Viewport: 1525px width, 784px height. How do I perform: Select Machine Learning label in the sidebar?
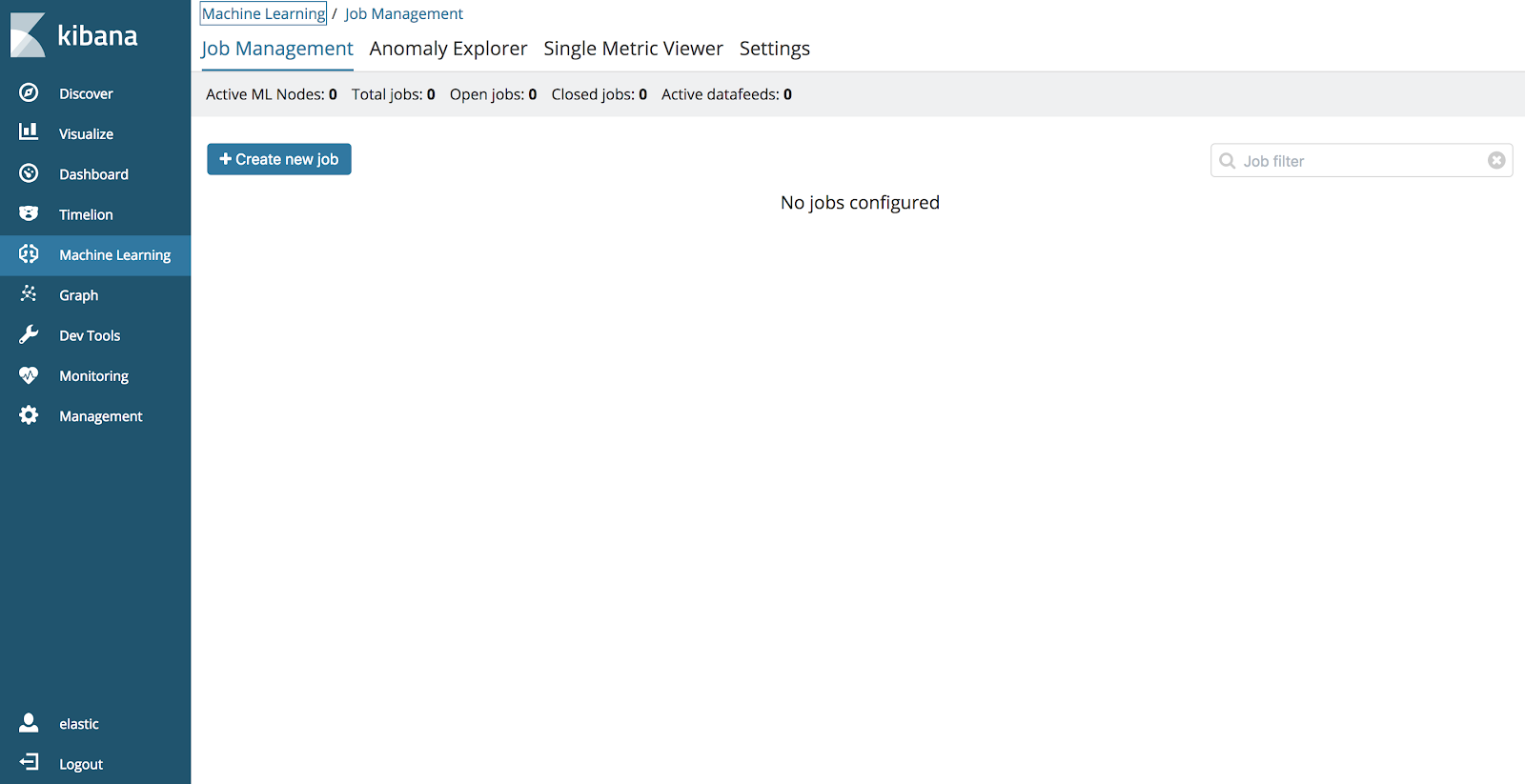(114, 255)
